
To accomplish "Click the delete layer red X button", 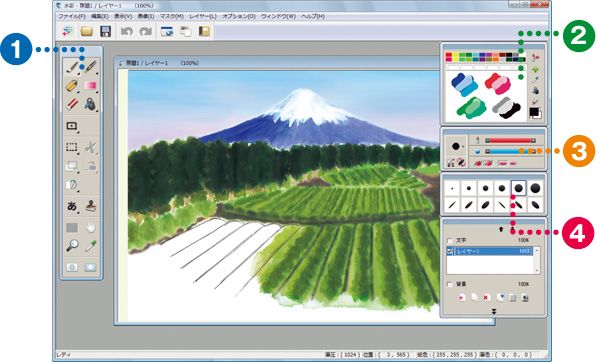I will pos(487,298).
